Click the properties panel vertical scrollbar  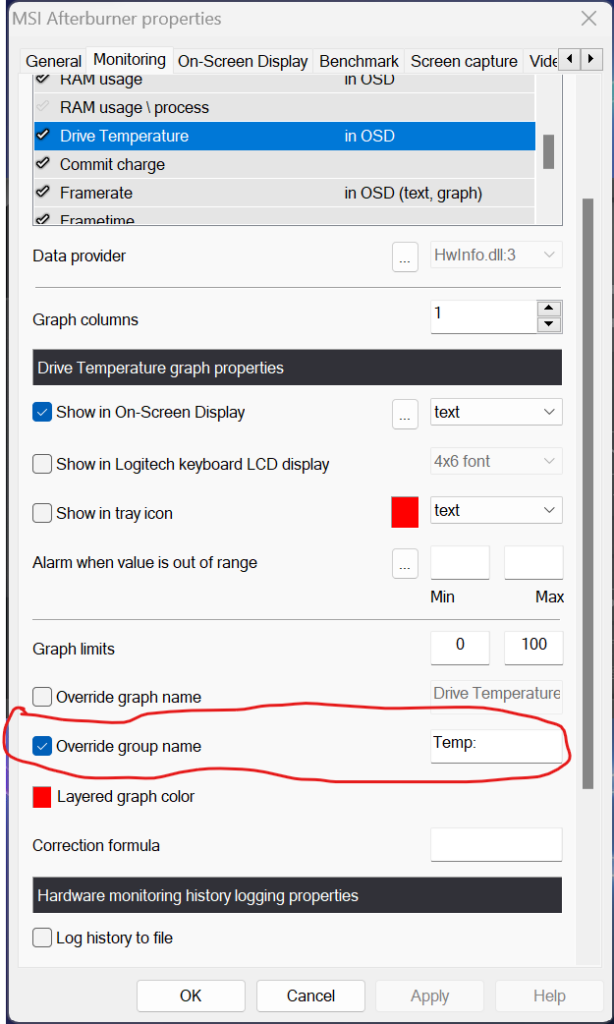tap(588, 493)
